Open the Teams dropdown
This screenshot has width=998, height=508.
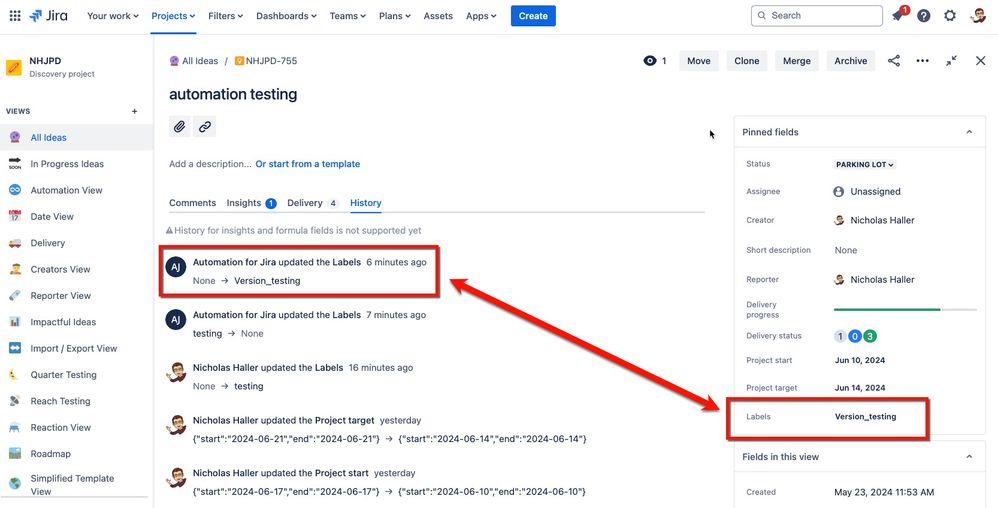(348, 16)
